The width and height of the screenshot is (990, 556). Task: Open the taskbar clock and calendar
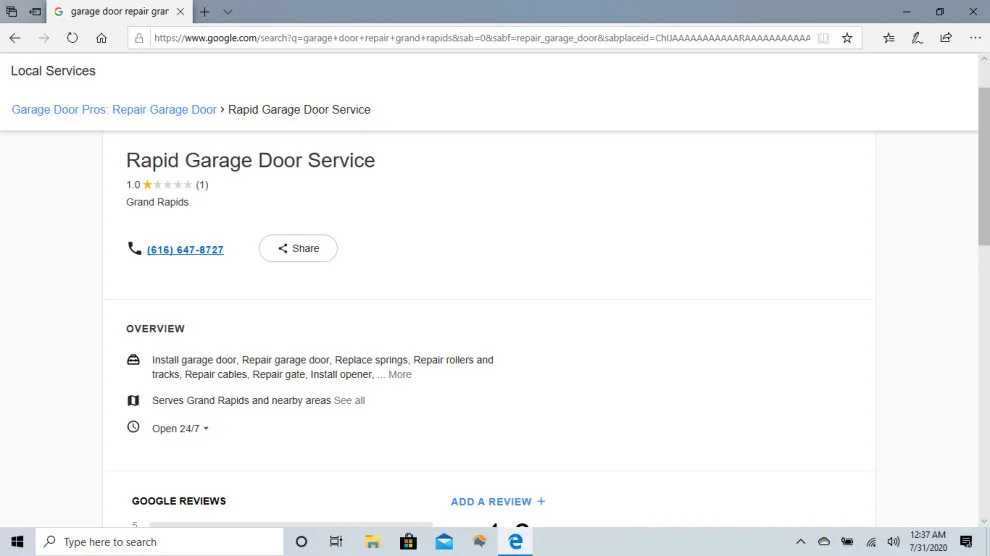pyautogui.click(x=928, y=541)
